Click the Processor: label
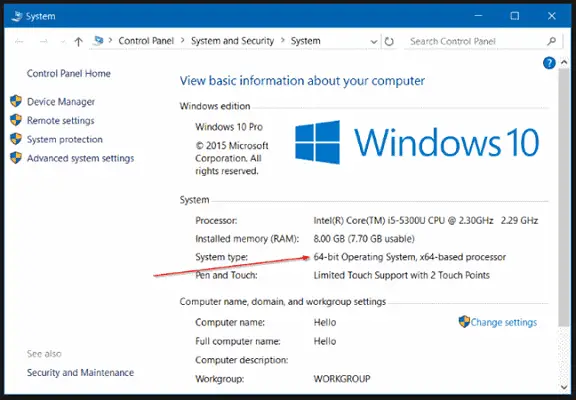The width and height of the screenshot is (576, 400). pos(216,220)
